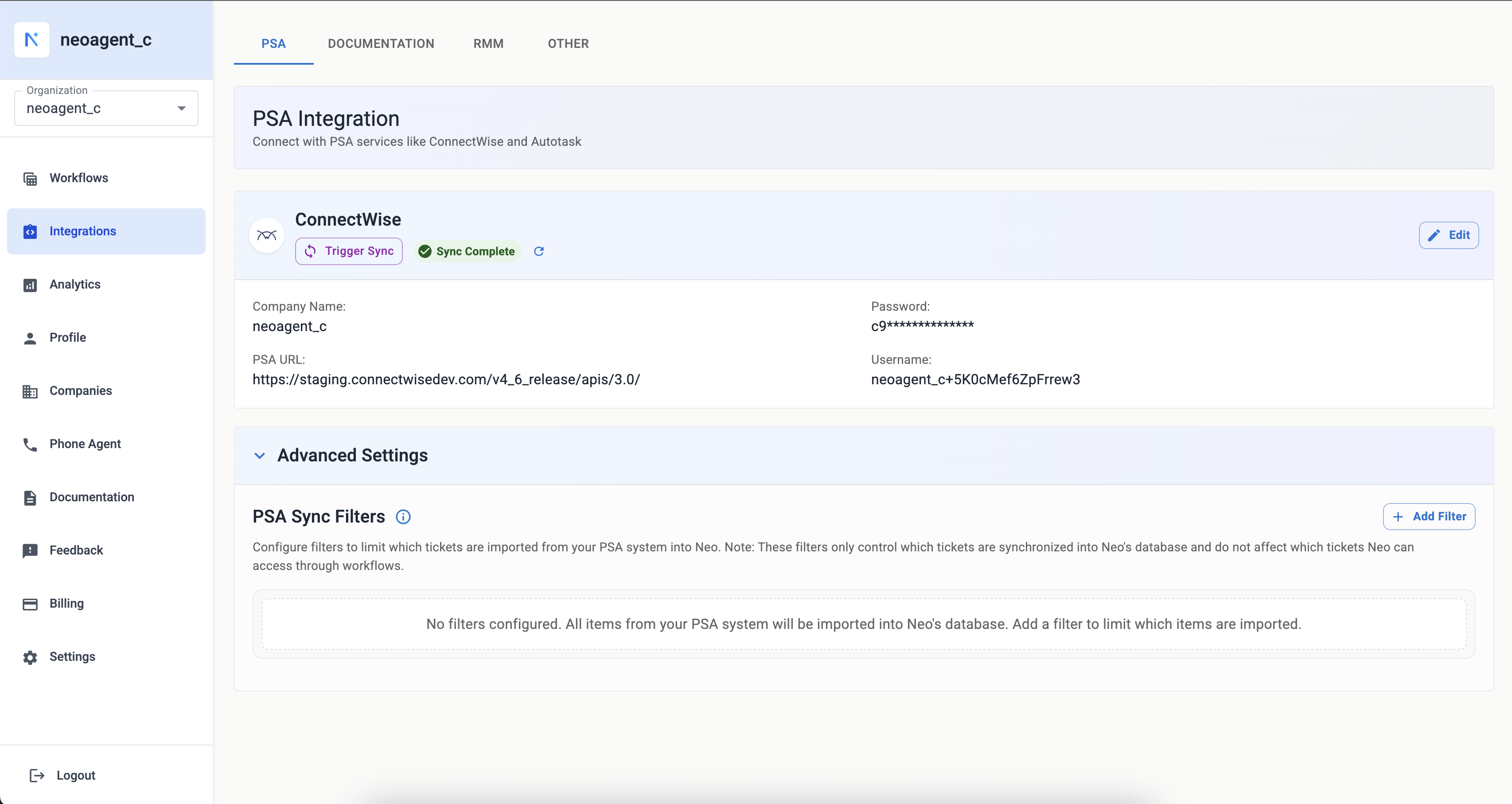
Task: Switch to the DOCUMENTATION tab
Action: coord(381,43)
